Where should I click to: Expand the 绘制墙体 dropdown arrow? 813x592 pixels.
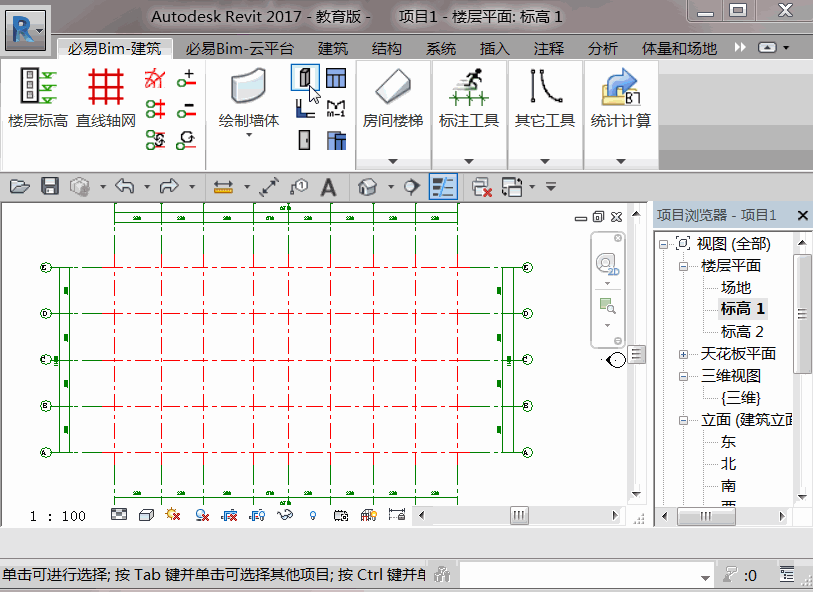point(249,135)
